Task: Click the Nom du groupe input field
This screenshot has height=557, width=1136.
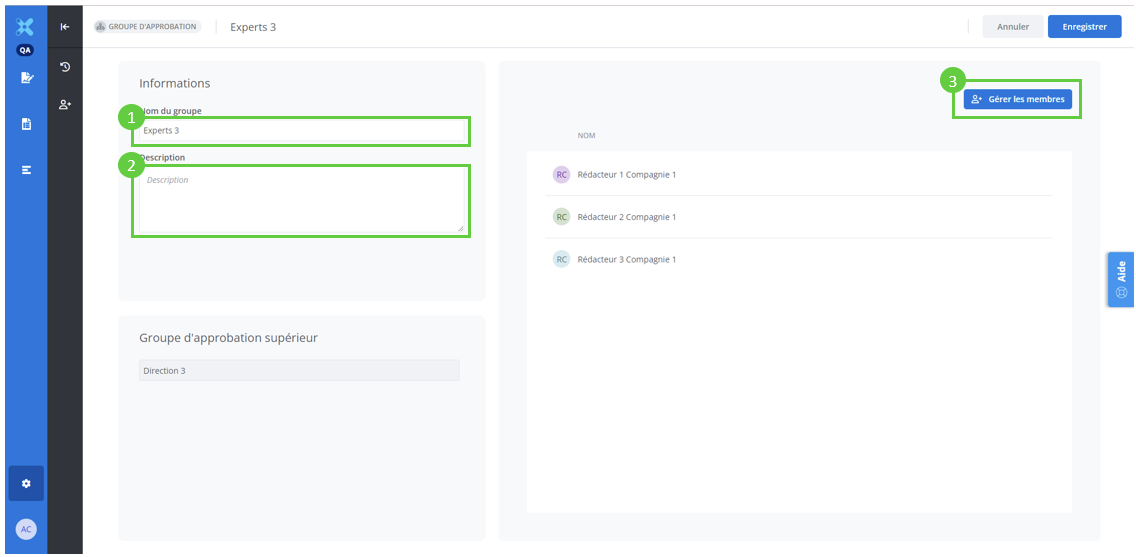Action: pos(300,130)
